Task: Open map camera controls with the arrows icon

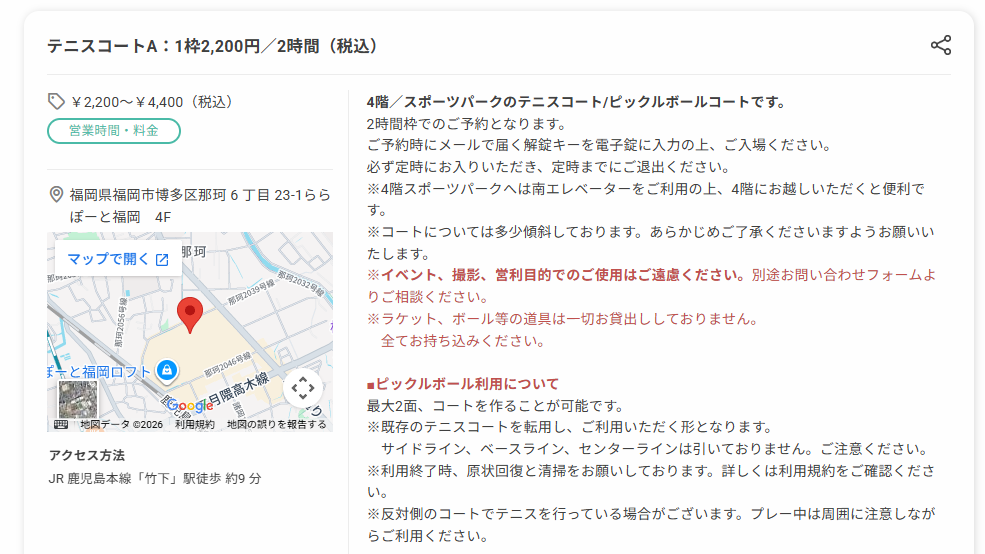Action: click(303, 388)
